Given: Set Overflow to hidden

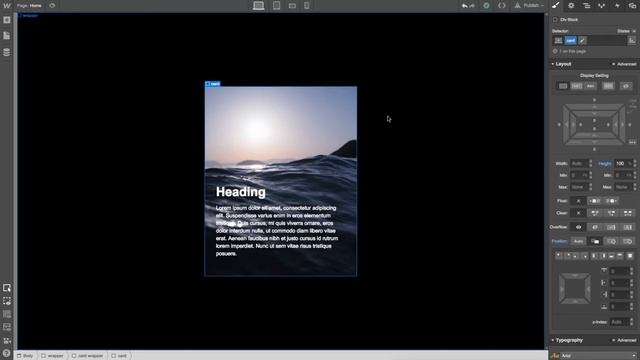Looking at the screenshot, I should coord(595,227).
